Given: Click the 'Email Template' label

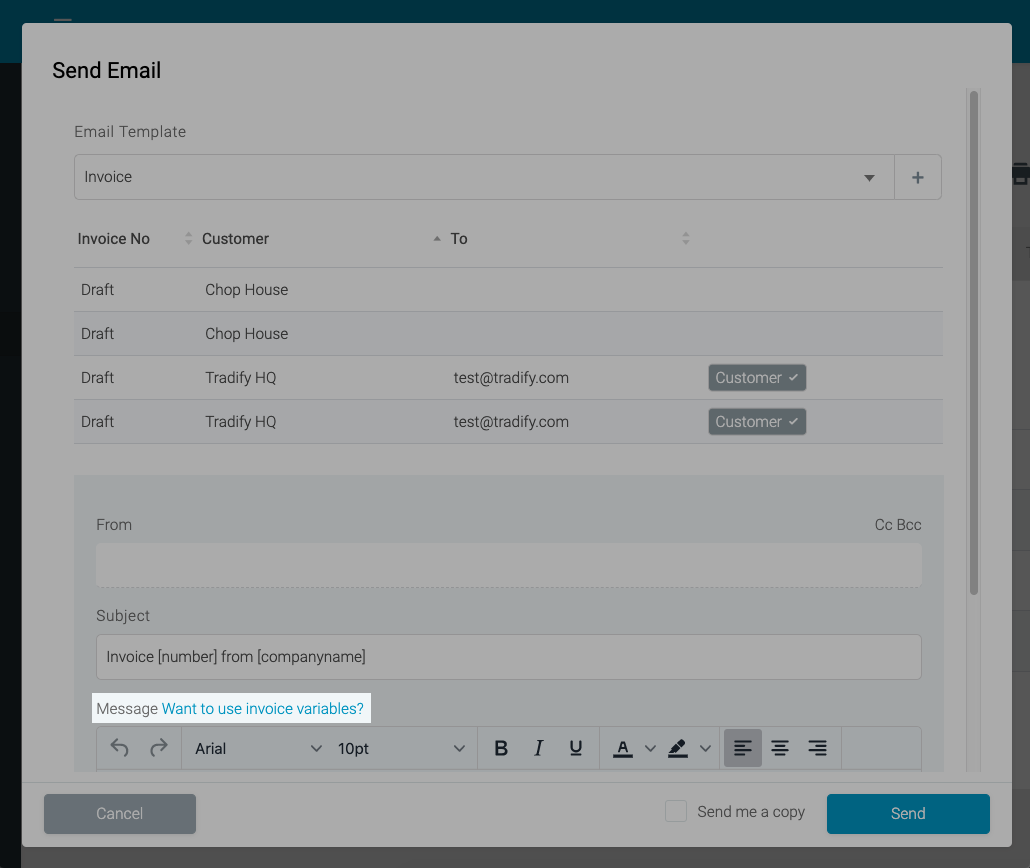Looking at the screenshot, I should 130,131.
